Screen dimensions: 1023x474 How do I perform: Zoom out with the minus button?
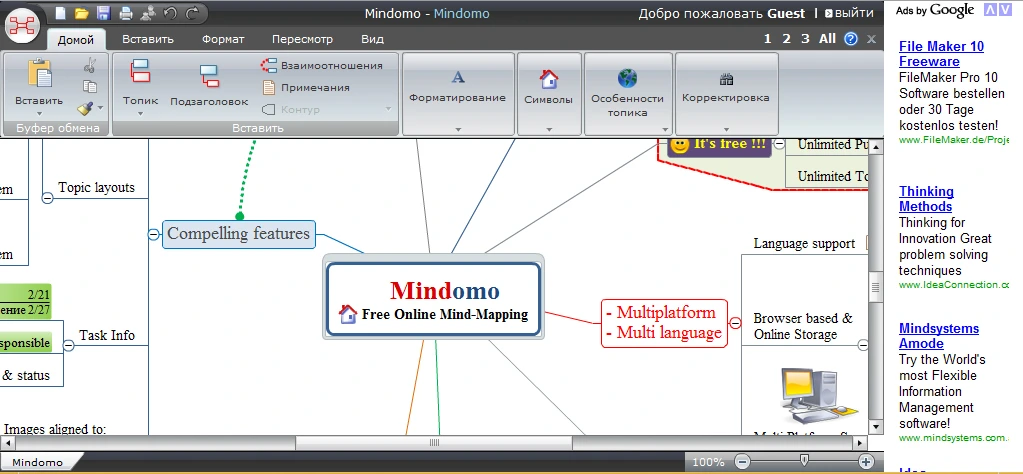point(742,462)
